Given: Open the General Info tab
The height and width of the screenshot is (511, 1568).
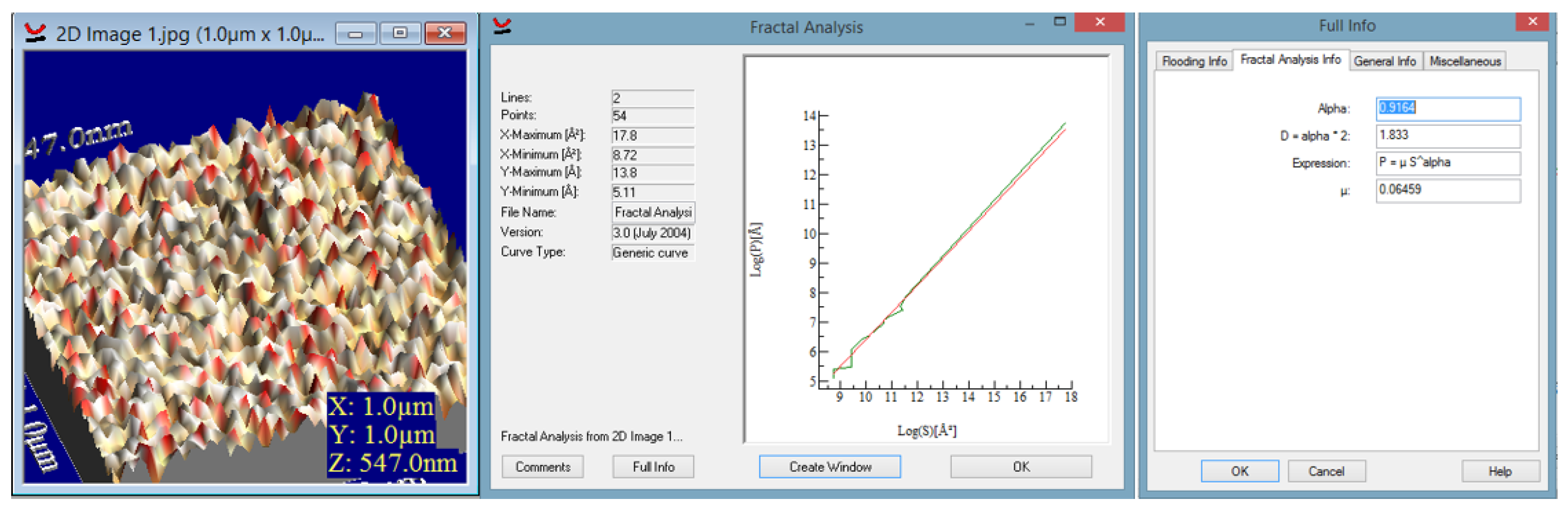Looking at the screenshot, I should click(1385, 62).
